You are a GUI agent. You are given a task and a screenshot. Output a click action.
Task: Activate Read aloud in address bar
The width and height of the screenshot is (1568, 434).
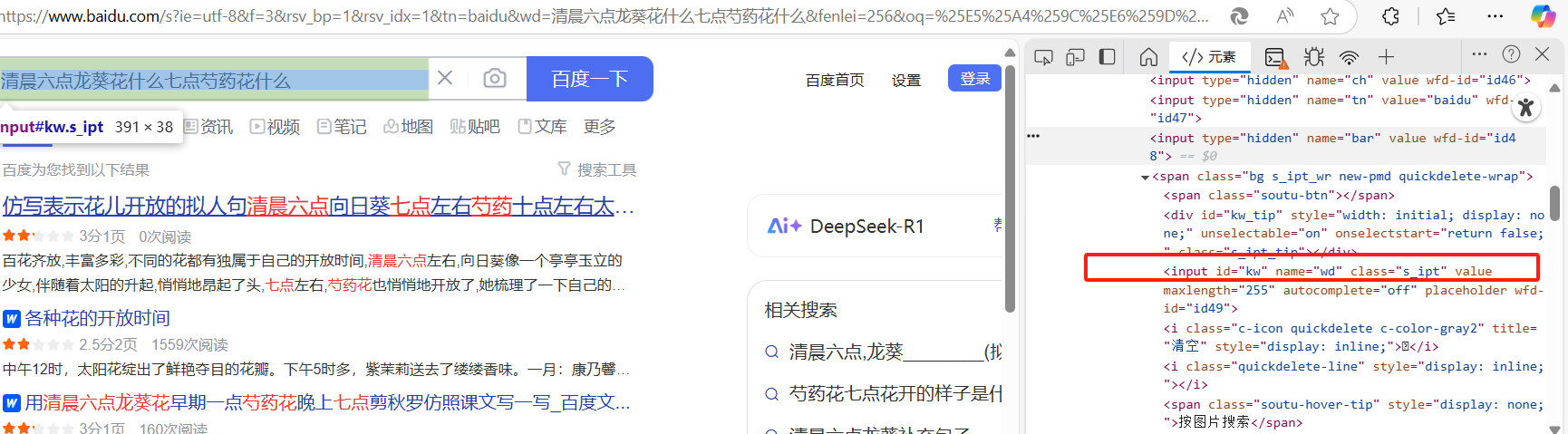click(1285, 16)
